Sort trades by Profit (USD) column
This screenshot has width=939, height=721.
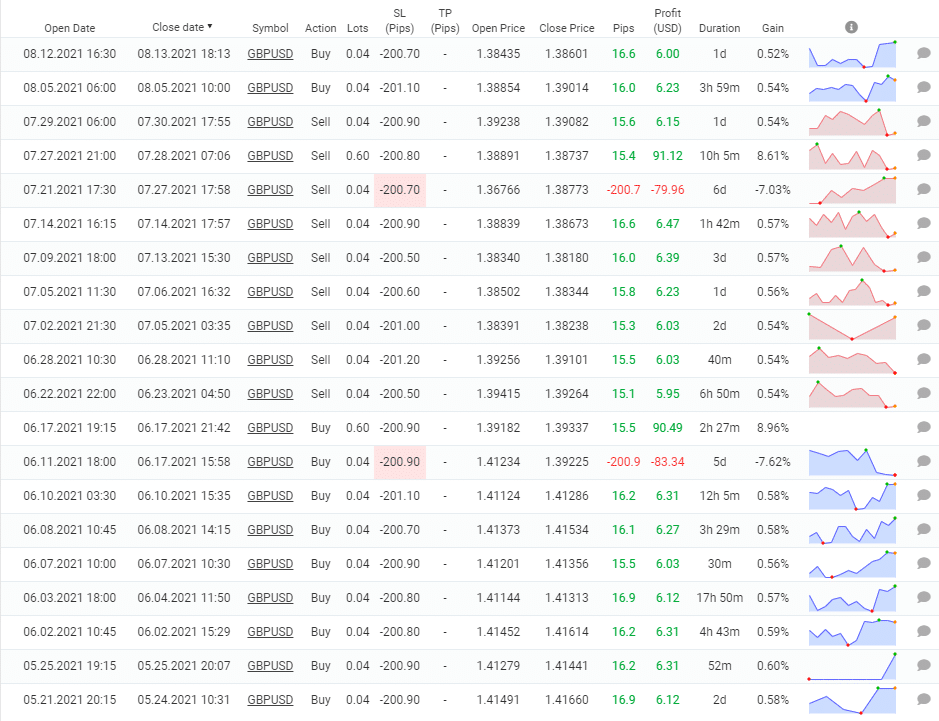tap(667, 20)
